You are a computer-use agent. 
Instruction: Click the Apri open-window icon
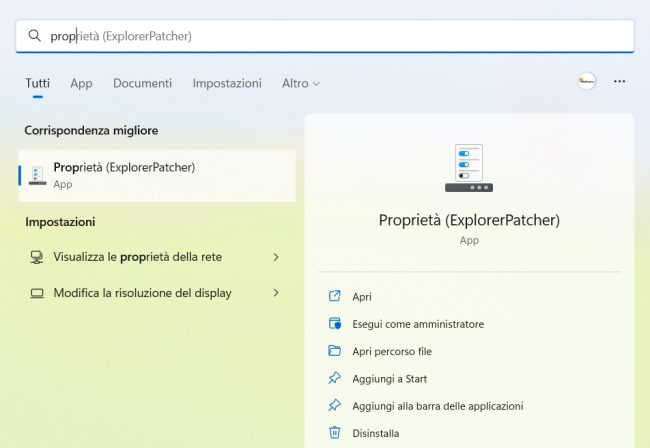335,296
